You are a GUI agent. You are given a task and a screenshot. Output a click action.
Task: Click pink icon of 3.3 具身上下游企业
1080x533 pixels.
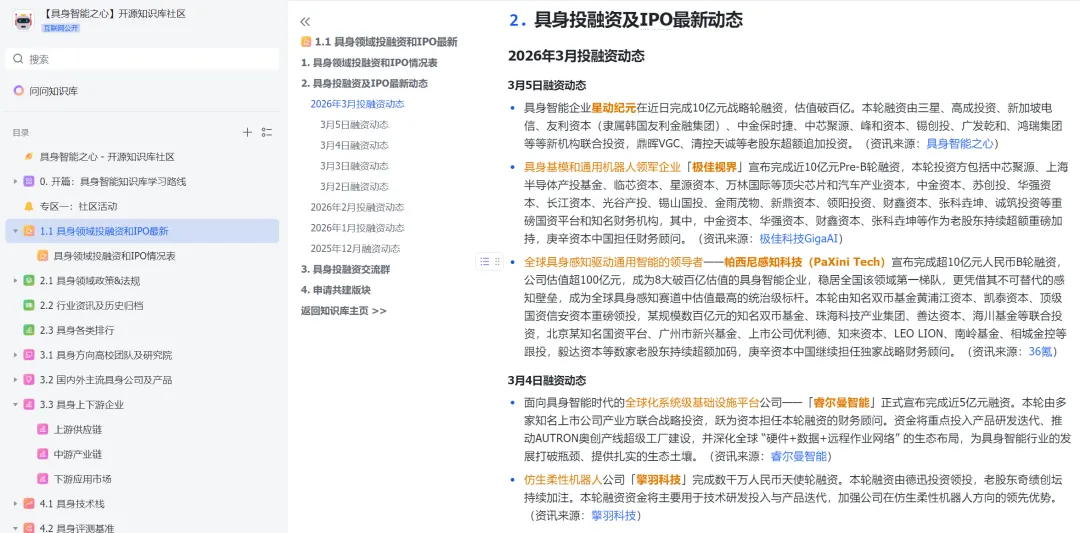[x=29, y=405]
